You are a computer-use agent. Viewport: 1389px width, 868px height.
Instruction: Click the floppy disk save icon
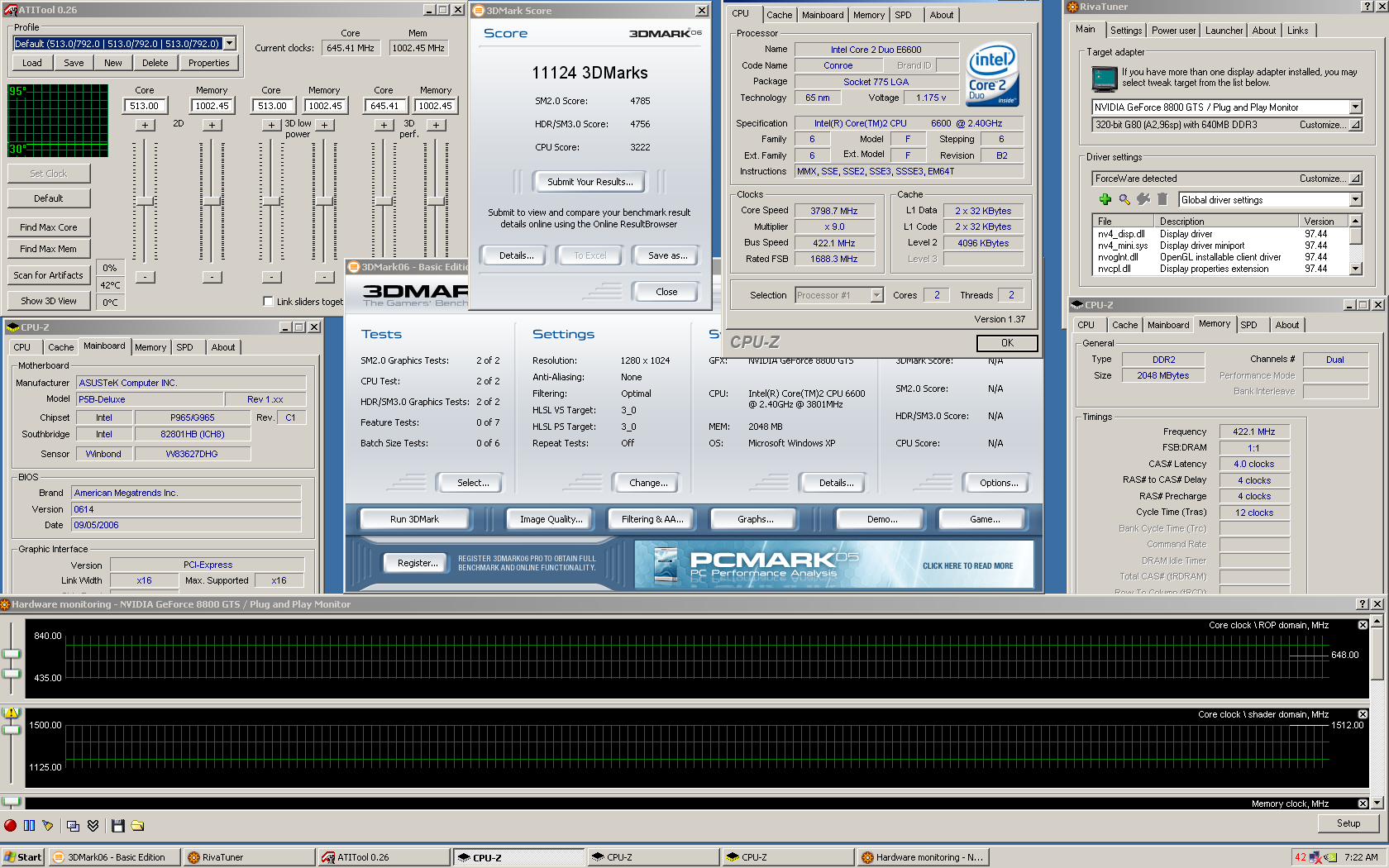117,825
